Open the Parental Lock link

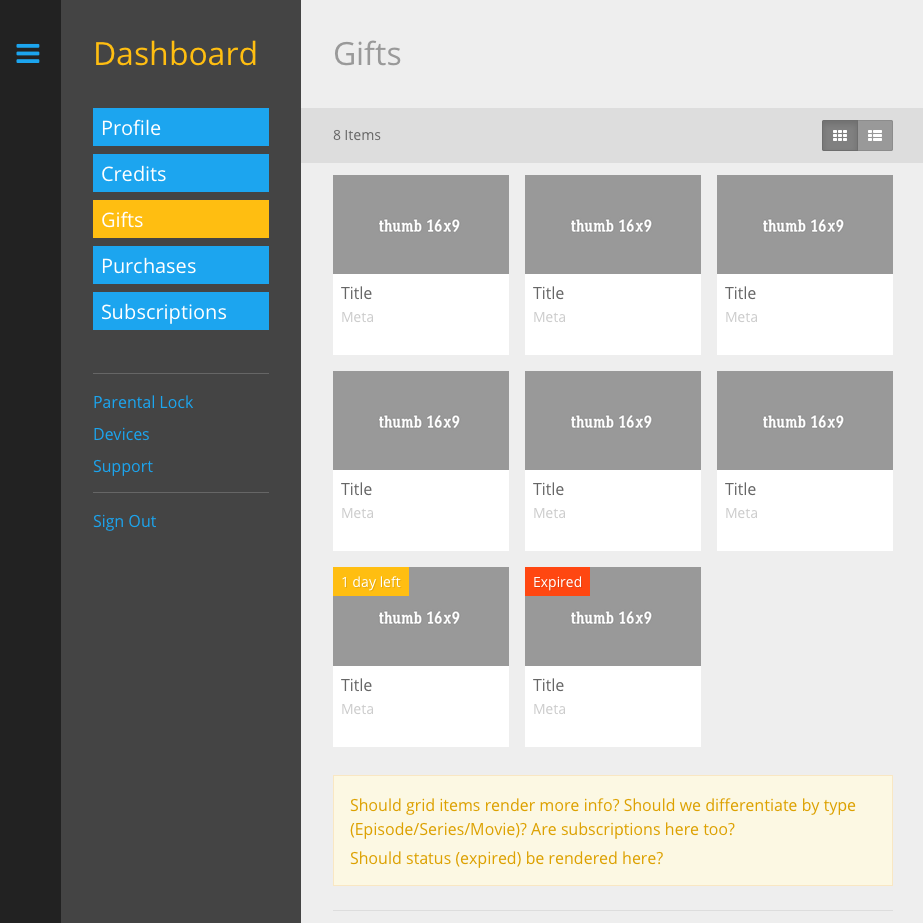pos(143,402)
